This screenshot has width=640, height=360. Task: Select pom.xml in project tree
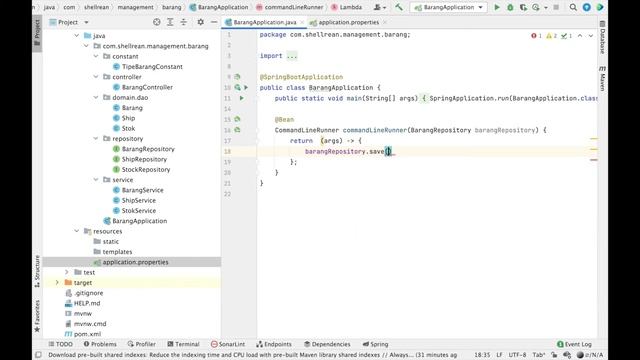coord(83,334)
